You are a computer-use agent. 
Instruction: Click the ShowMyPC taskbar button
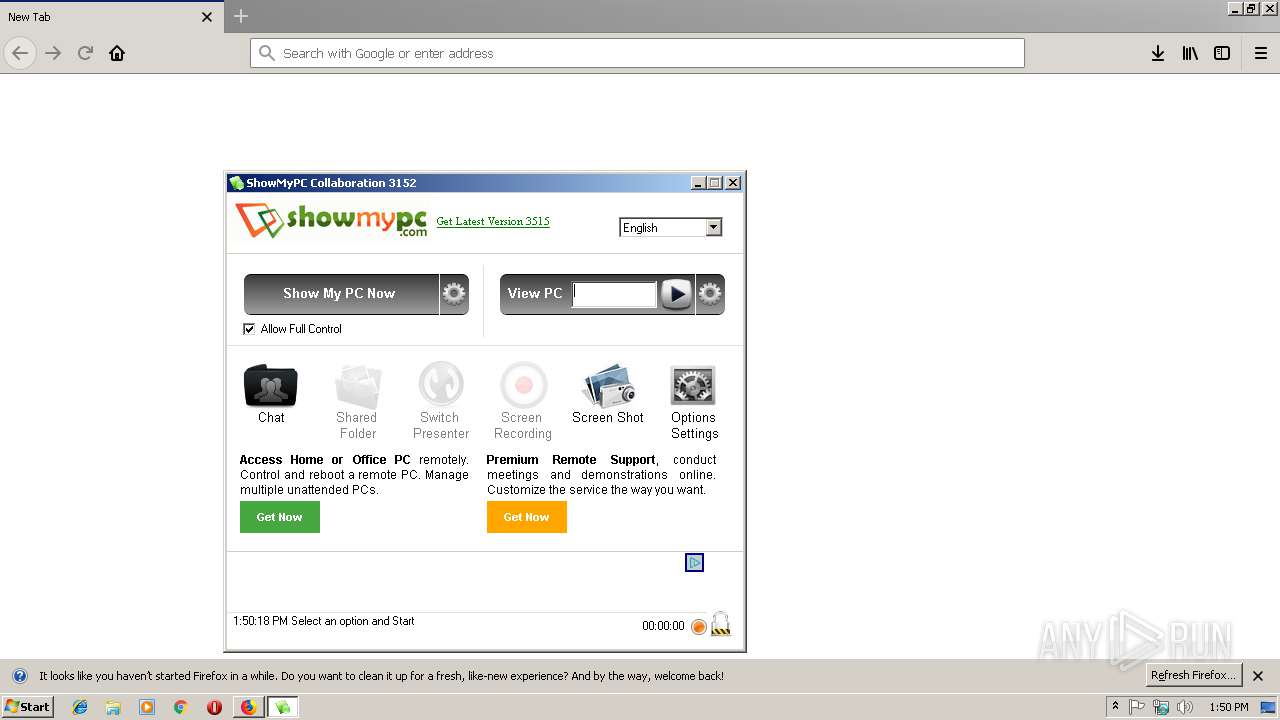(282, 707)
